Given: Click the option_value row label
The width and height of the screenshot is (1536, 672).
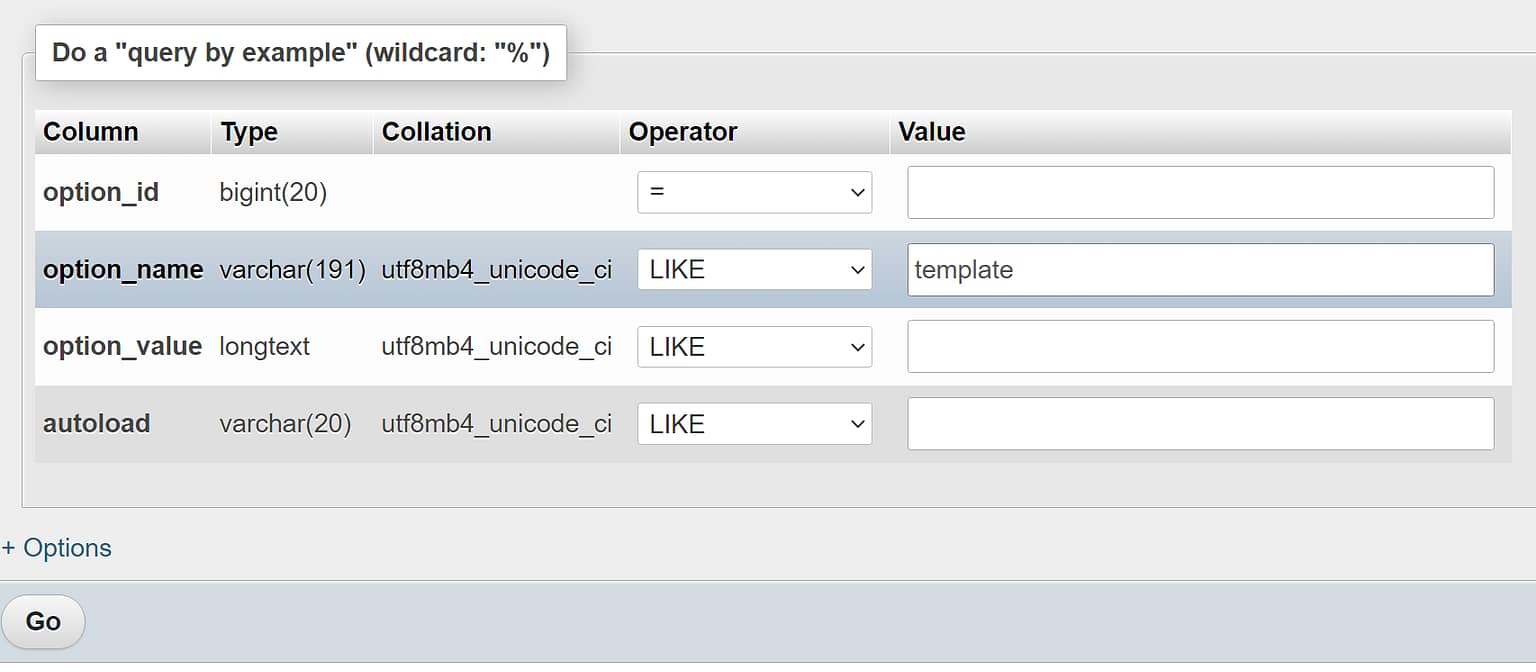Looking at the screenshot, I should coord(122,347).
